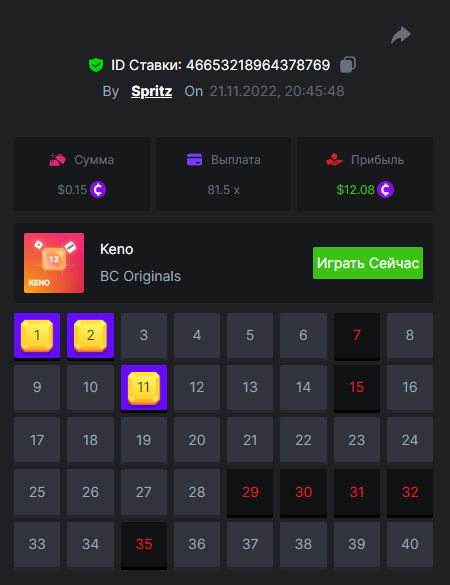Screen dimensions: 450x585
Task: Click the share arrow icon
Action: 401,35
